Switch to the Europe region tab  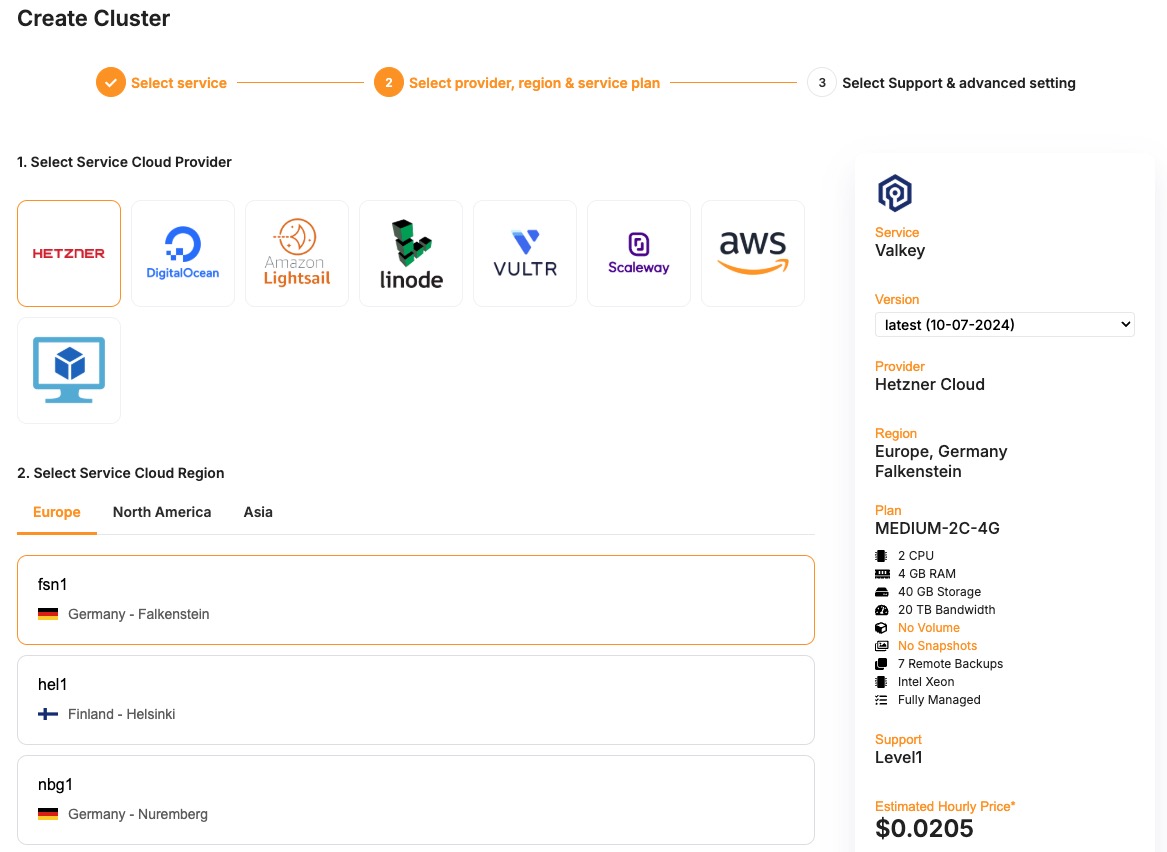coord(57,512)
